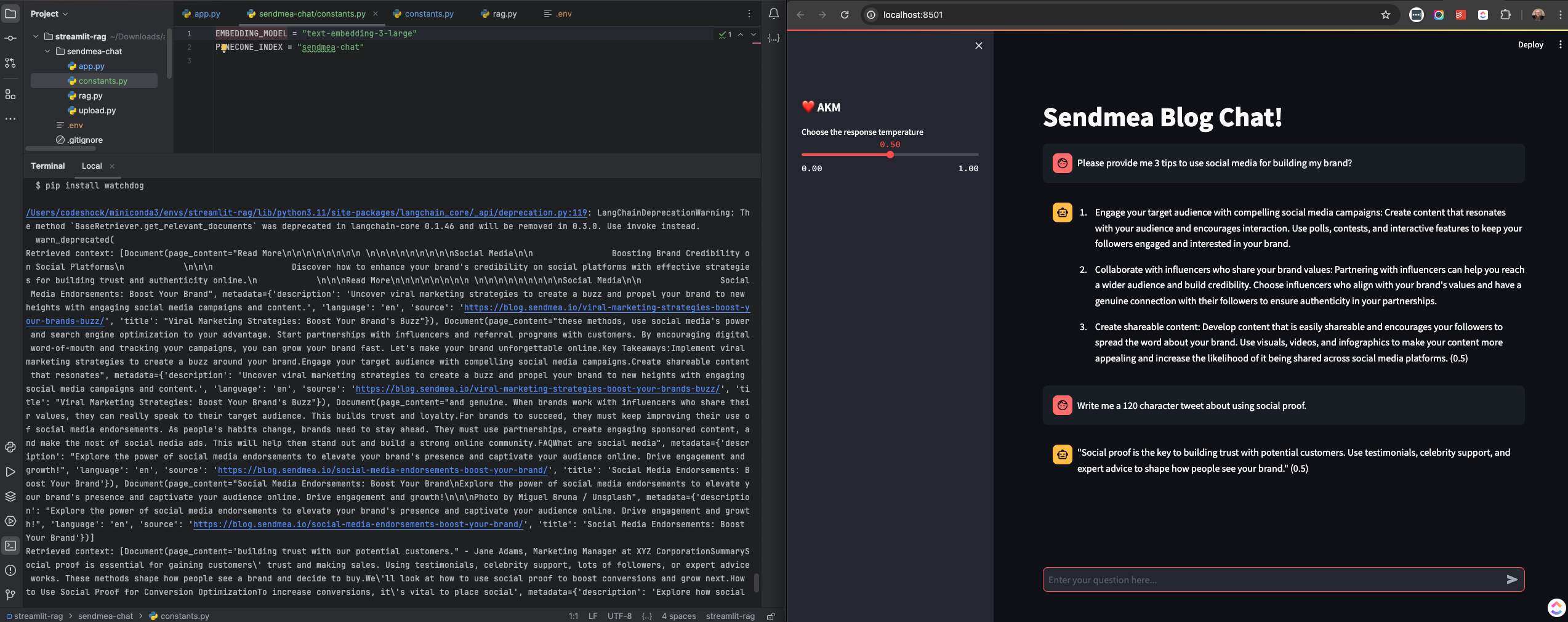Close the sendmea-chat/constants.py tab

(x=376, y=14)
